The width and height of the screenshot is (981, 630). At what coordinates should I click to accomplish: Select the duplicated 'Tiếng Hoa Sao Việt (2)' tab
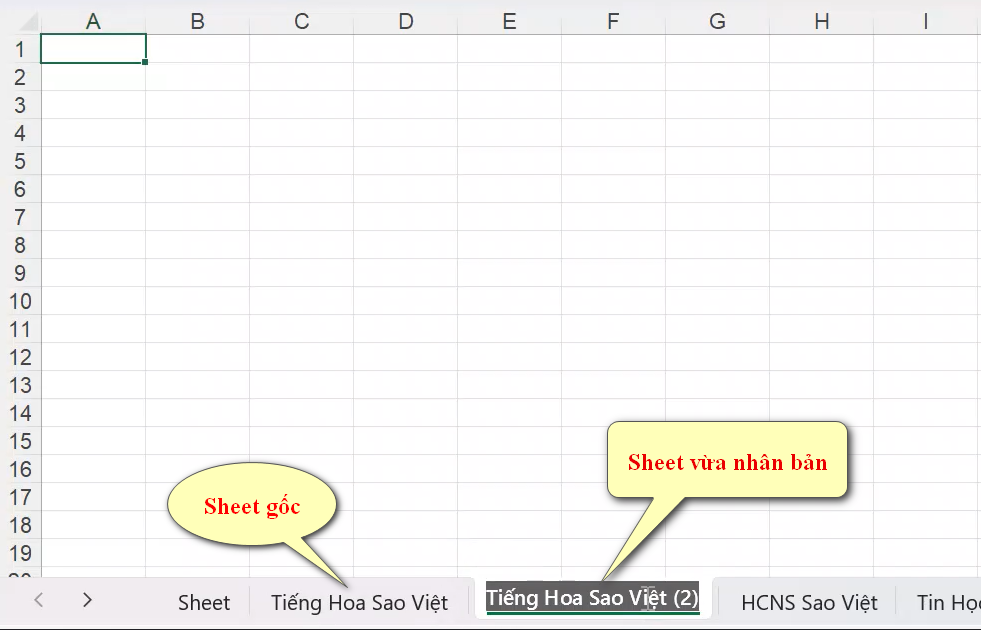[591, 601]
